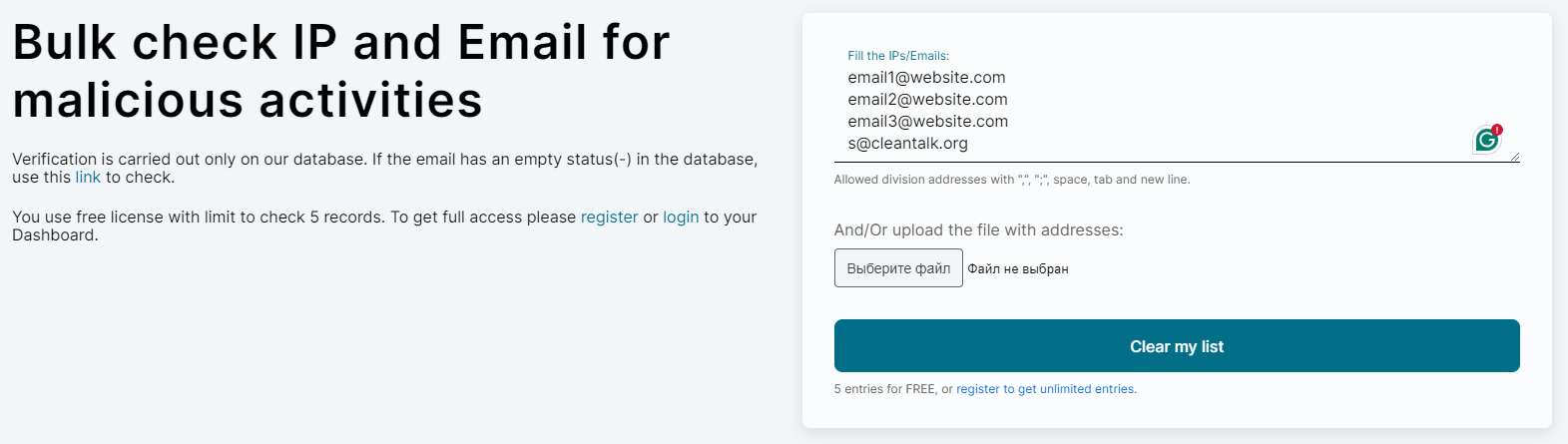Screen dimensions: 1568x444
Task: Place cursor on the email1@website.com line
Action: 926,78
